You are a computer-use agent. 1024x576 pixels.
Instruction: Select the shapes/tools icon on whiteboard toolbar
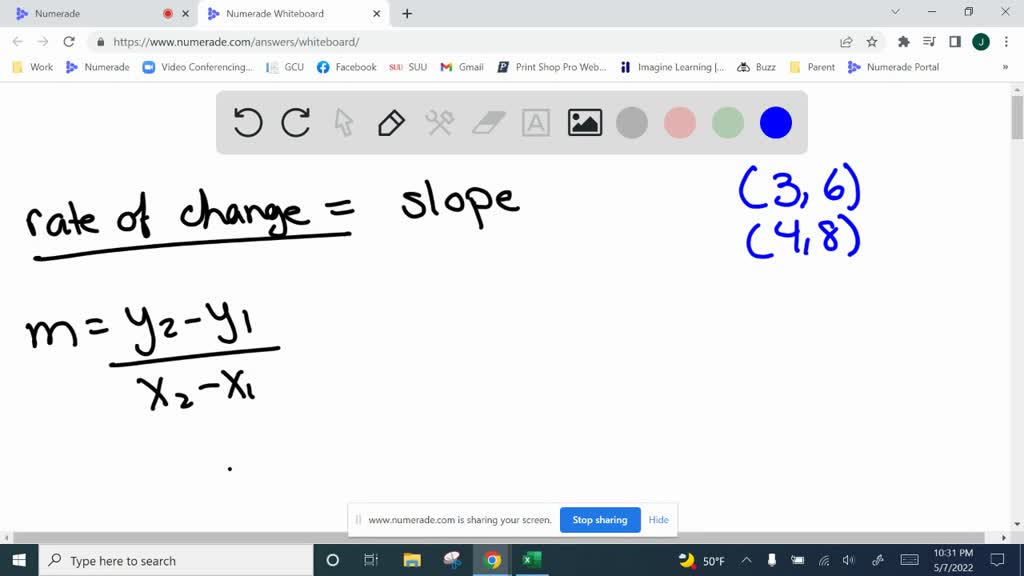click(x=438, y=122)
